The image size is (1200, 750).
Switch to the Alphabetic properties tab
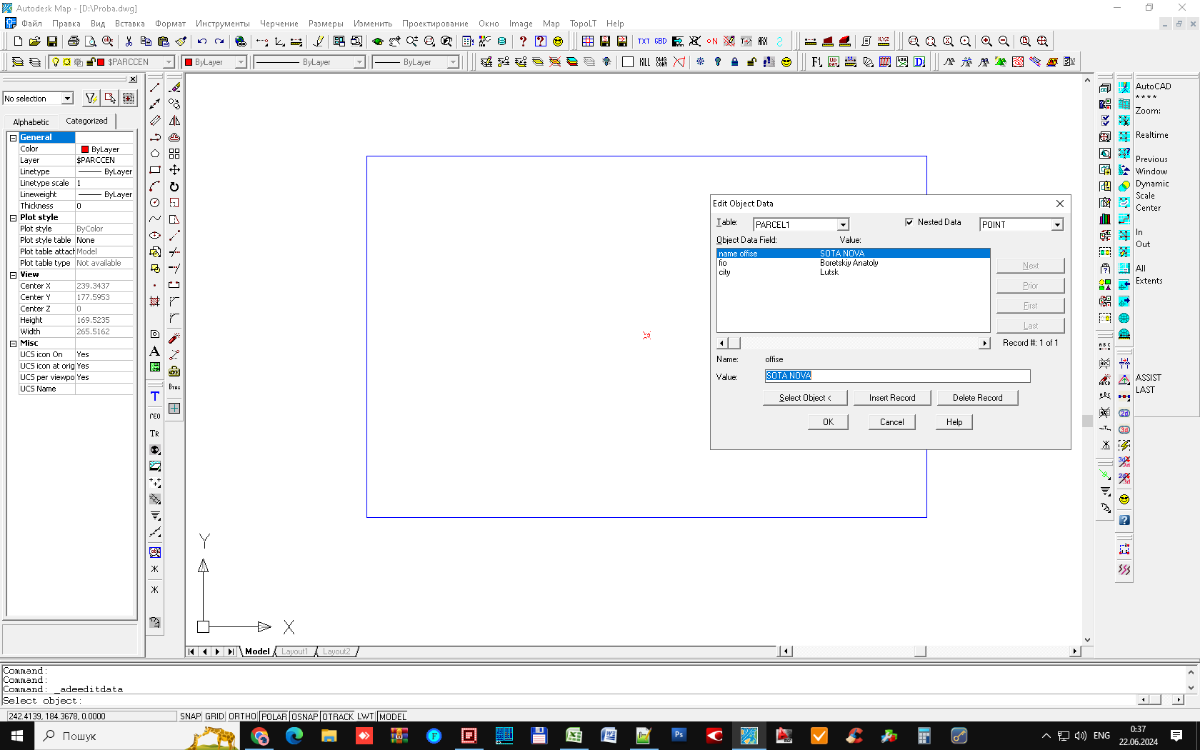click(31, 121)
